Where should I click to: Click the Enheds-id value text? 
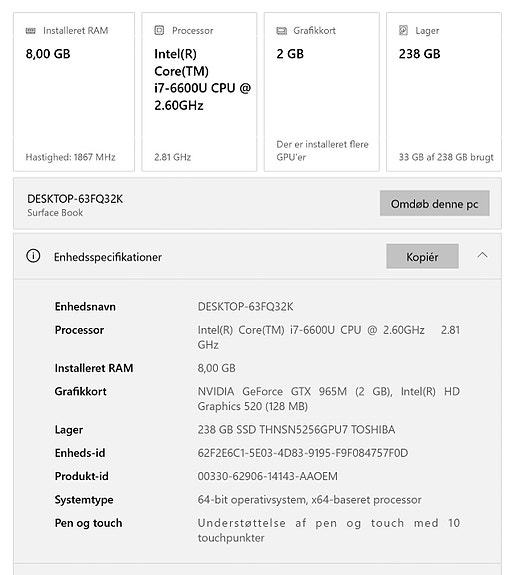[x=303, y=453]
